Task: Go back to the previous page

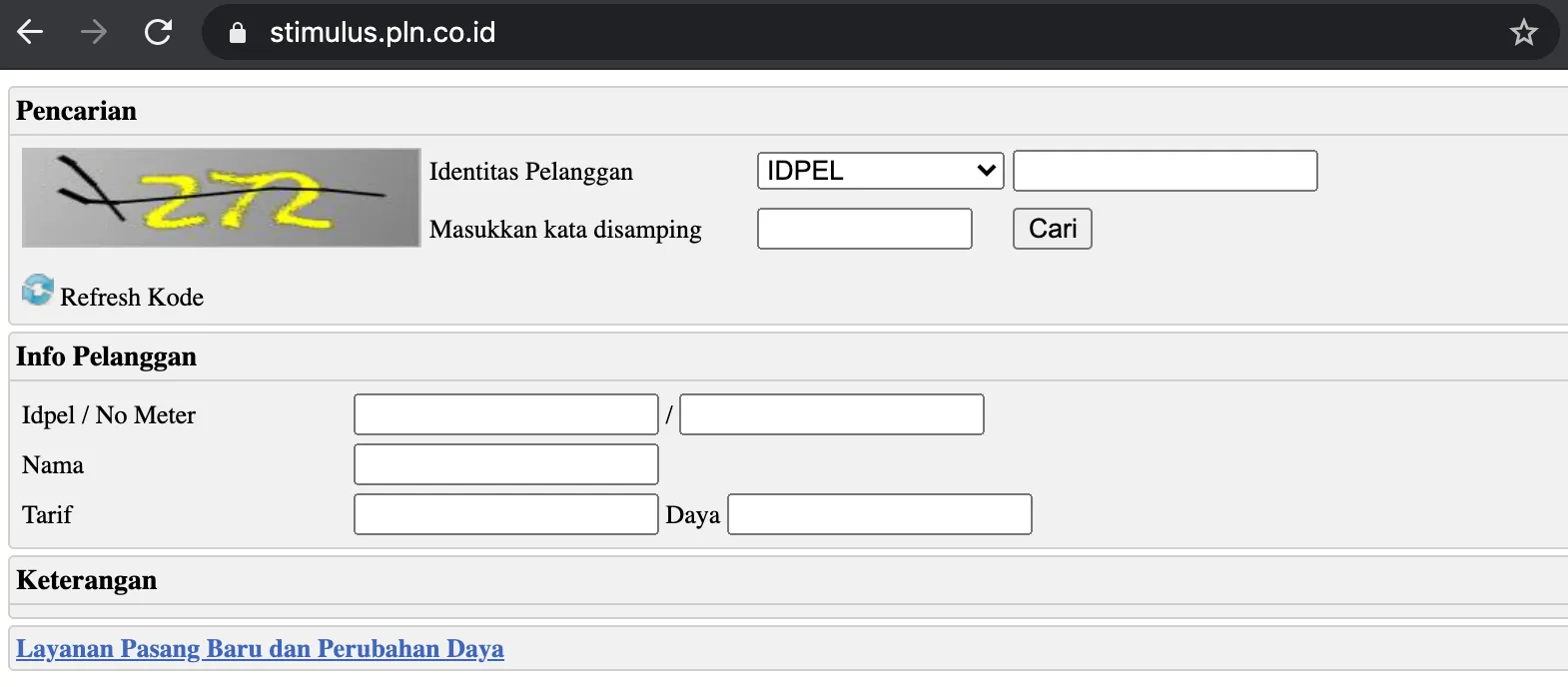Action: pos(30,32)
